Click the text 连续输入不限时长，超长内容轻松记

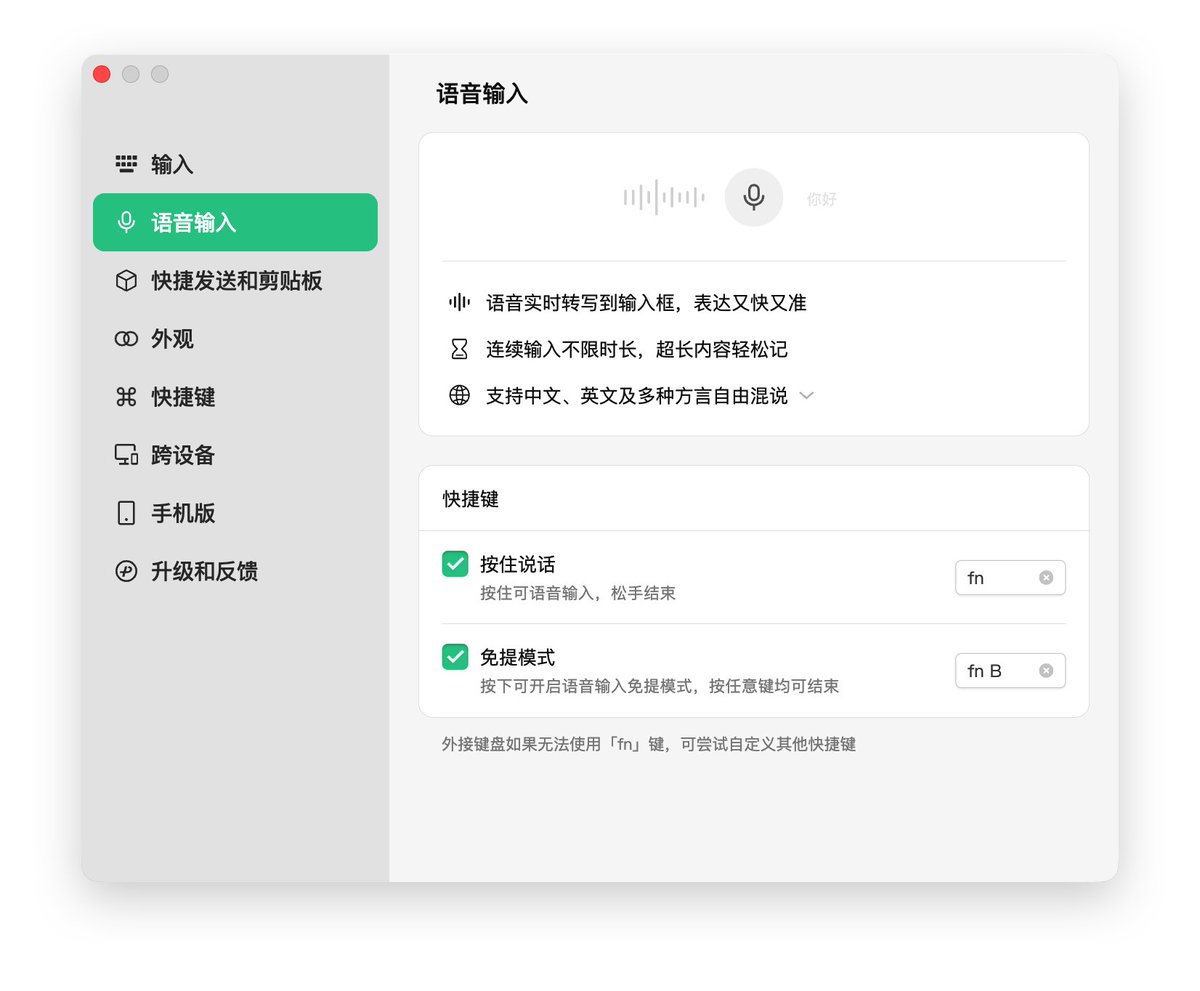(637, 349)
